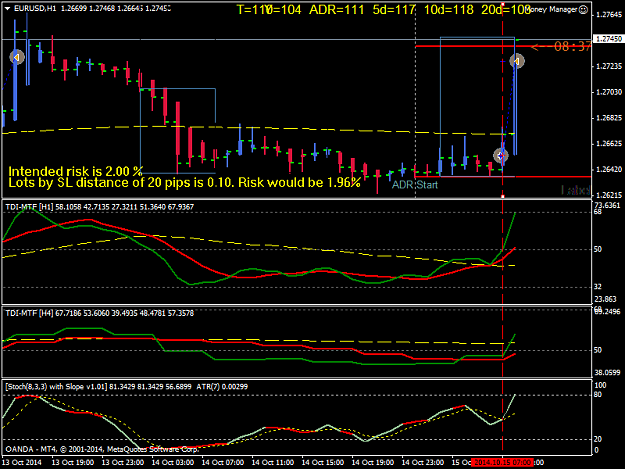Click the 13 Oct 19:00 time label
This screenshot has height=469, width=625.
click(73, 463)
